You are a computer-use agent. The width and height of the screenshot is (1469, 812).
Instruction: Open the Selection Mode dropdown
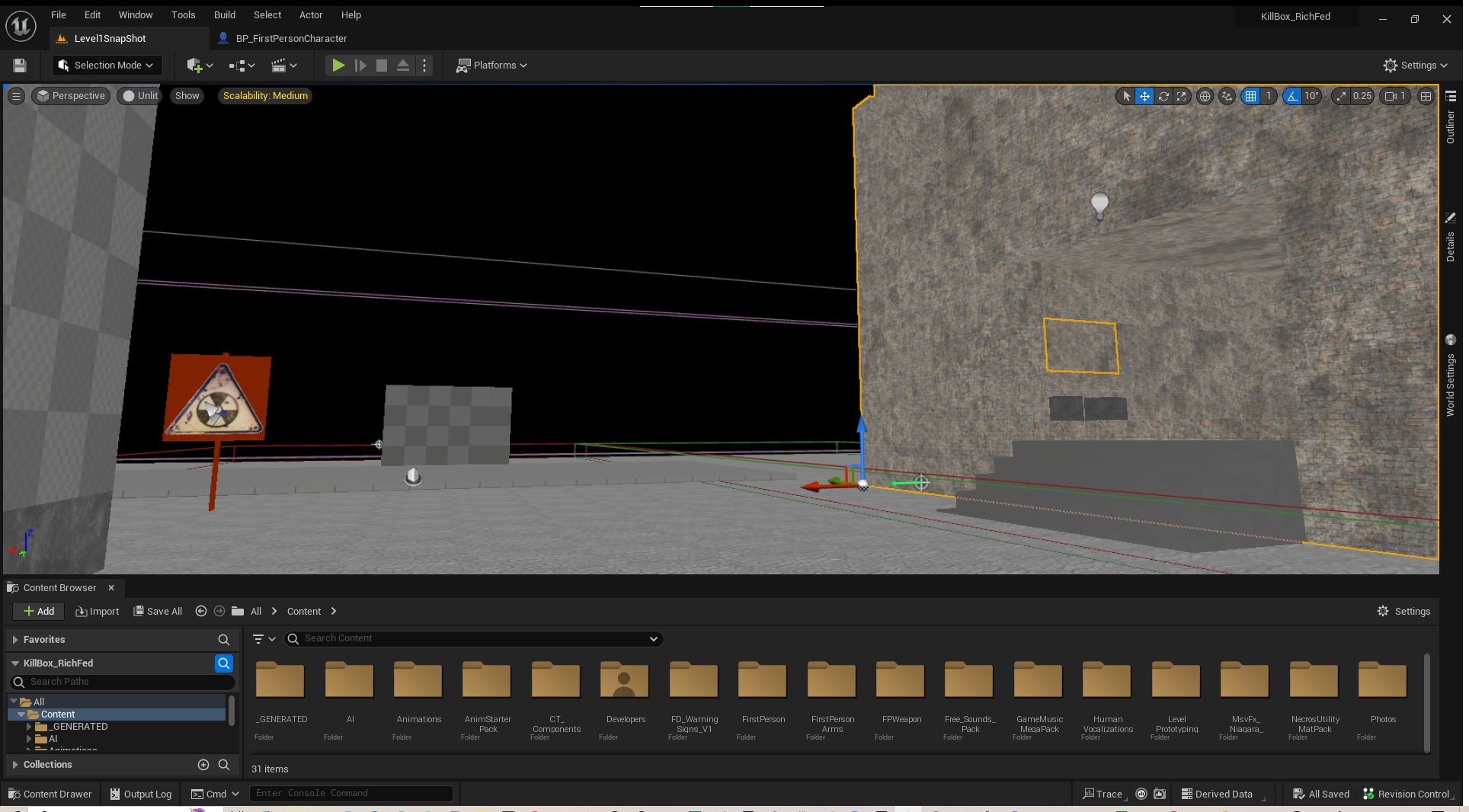[x=107, y=66]
